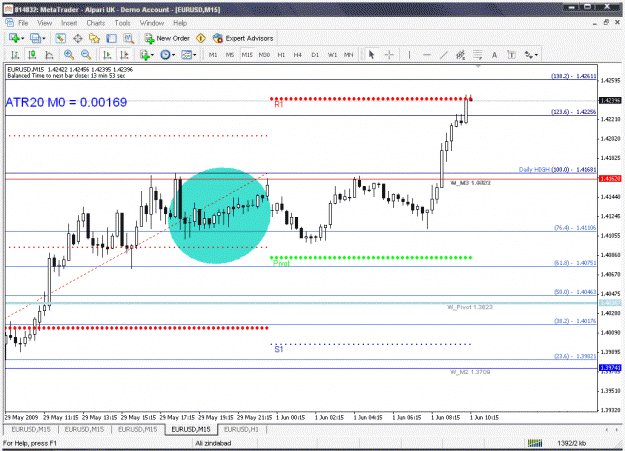The height and width of the screenshot is (451, 625).
Task: Open the Templates icon
Action: 186,55
